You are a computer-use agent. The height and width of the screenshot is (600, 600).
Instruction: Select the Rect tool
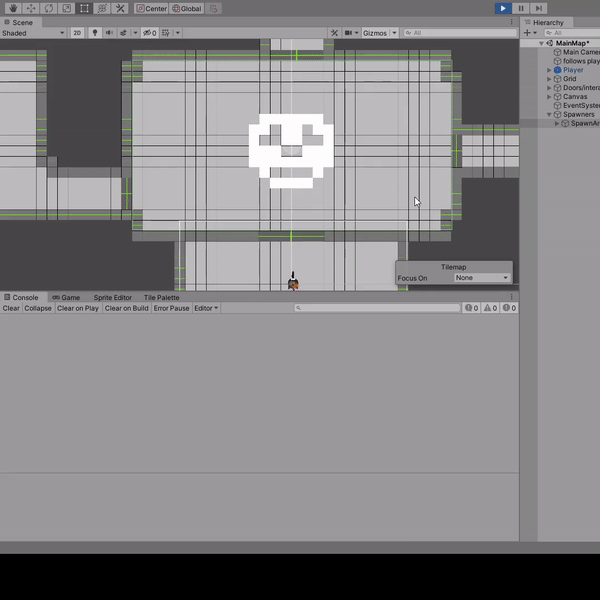tap(84, 8)
